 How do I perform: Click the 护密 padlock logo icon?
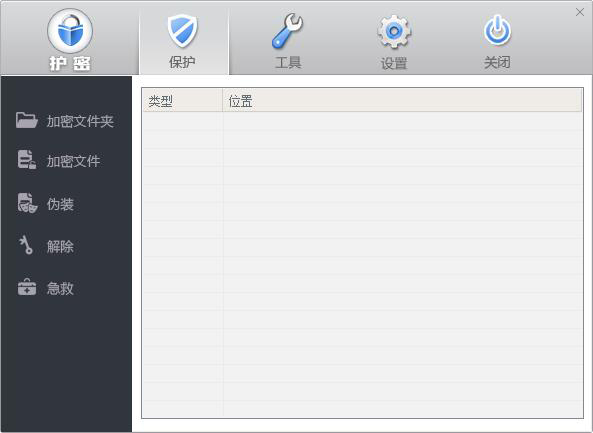point(70,31)
